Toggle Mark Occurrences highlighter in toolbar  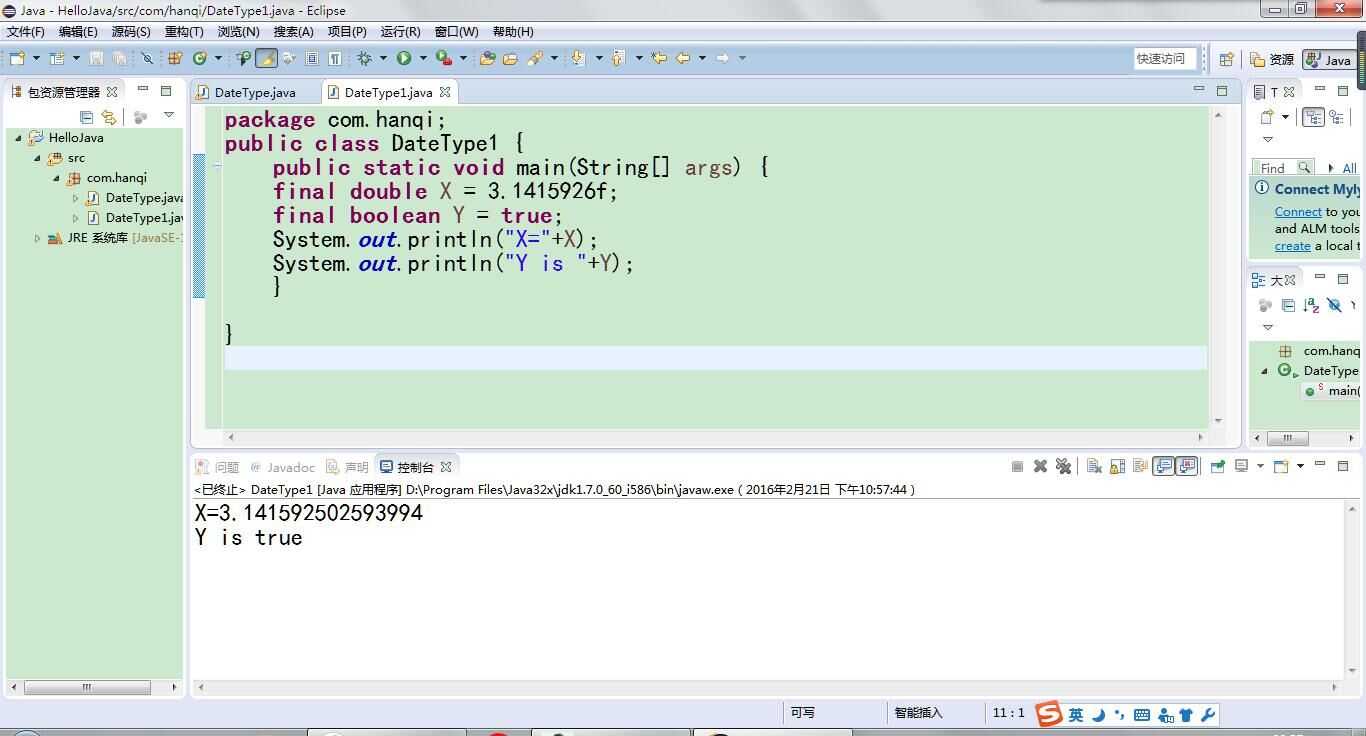point(266,58)
